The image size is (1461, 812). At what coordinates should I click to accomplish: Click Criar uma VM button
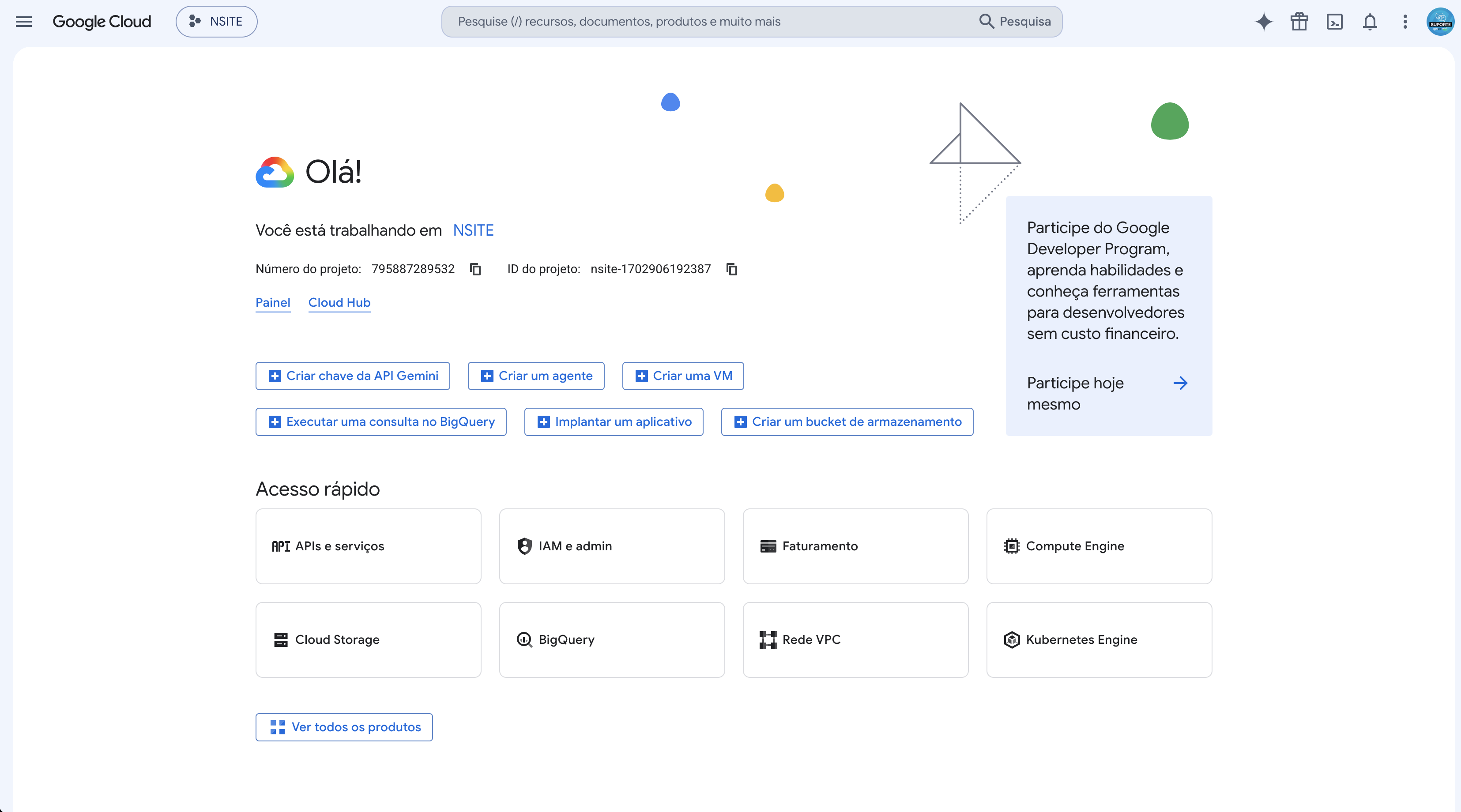[x=682, y=376]
